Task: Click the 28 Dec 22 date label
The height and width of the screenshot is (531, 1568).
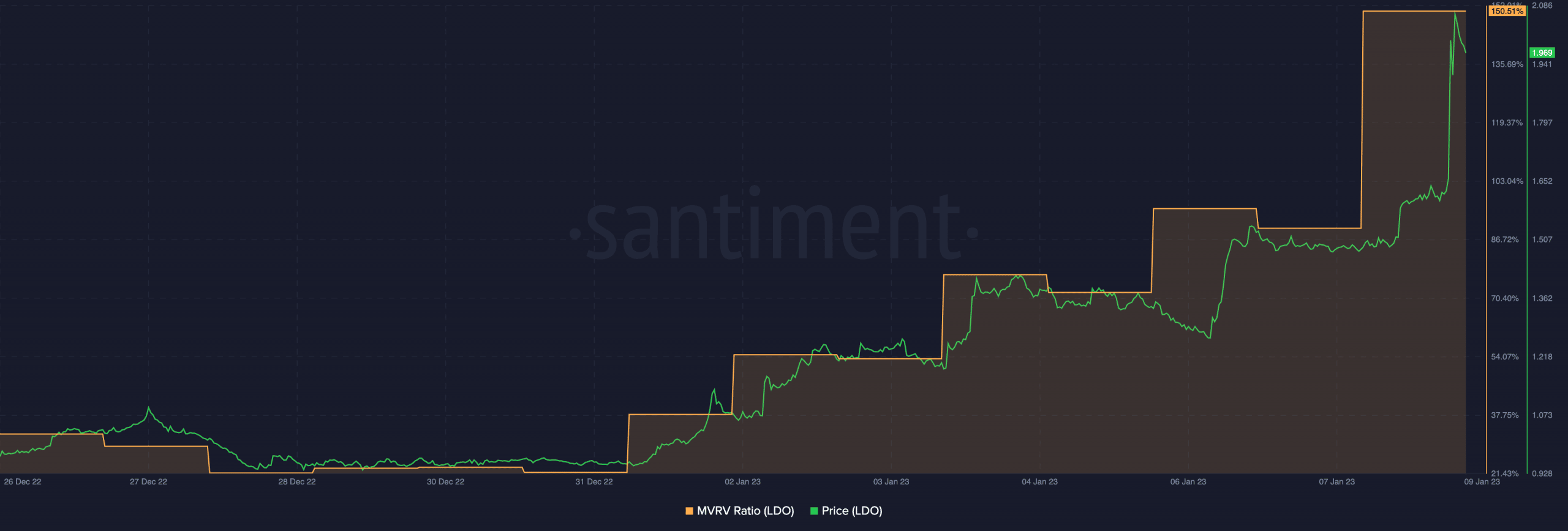Action: click(297, 481)
